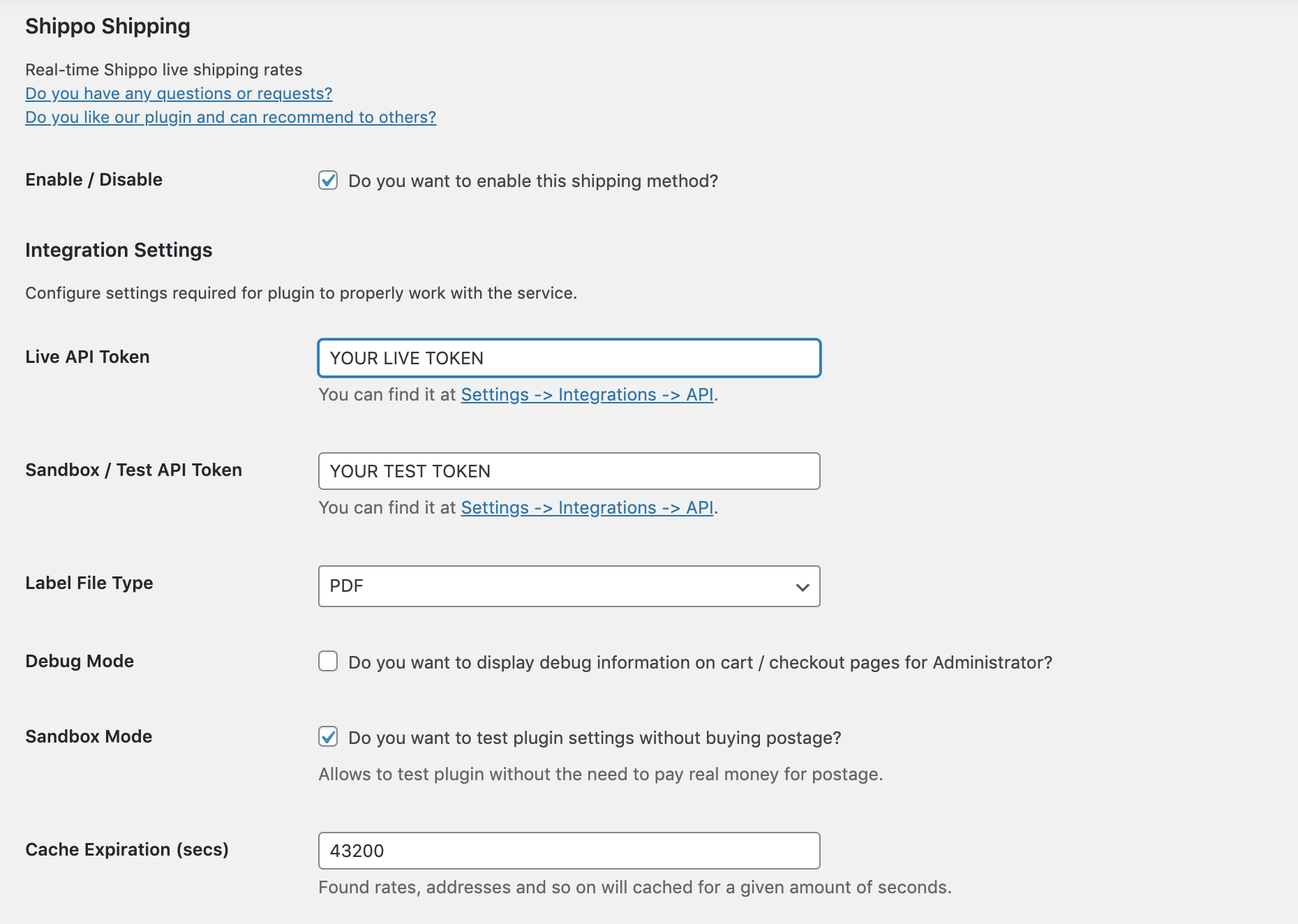The height and width of the screenshot is (924, 1298).
Task: Click the Live API Token field label
Action: [x=87, y=357]
